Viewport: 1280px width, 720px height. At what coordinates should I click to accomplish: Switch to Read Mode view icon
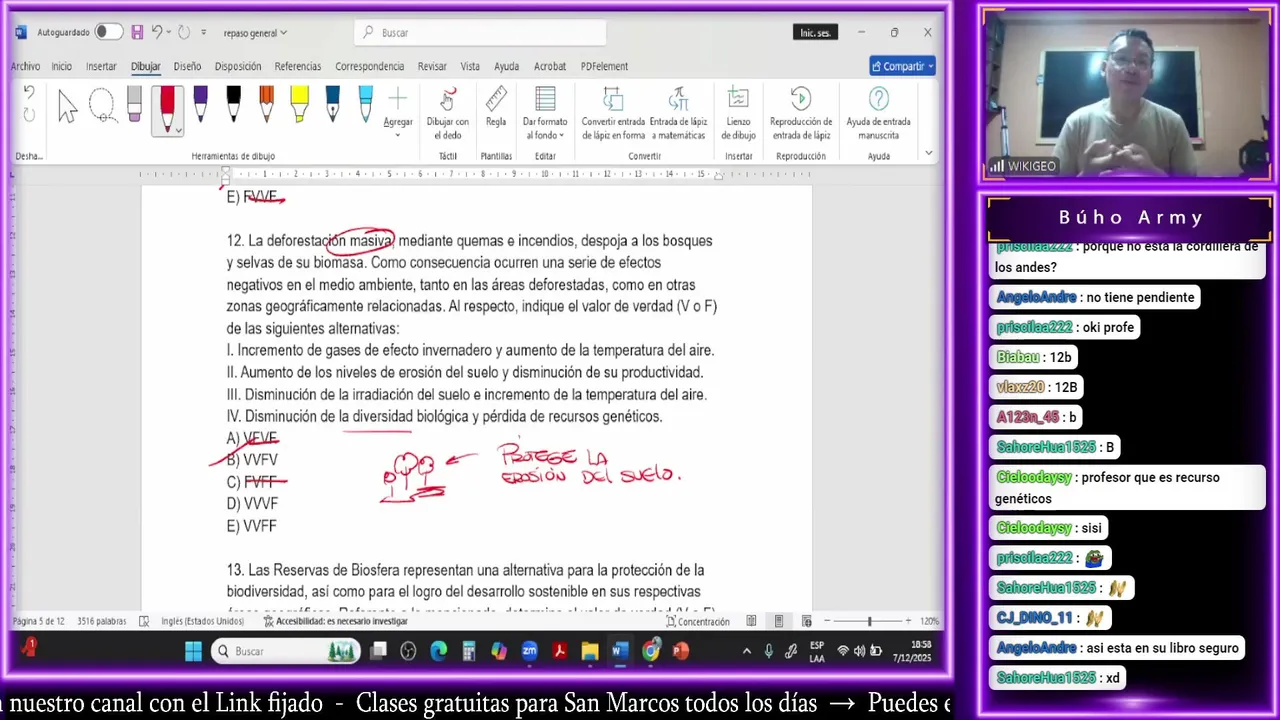[751, 621]
